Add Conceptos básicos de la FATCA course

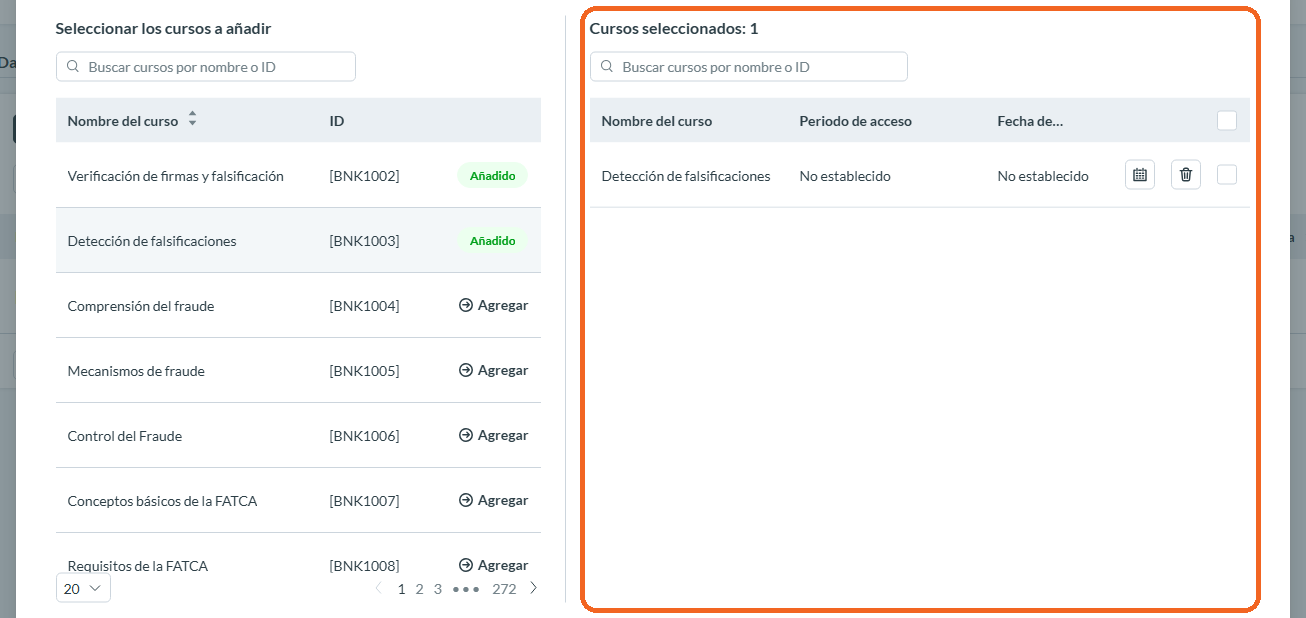coord(493,500)
